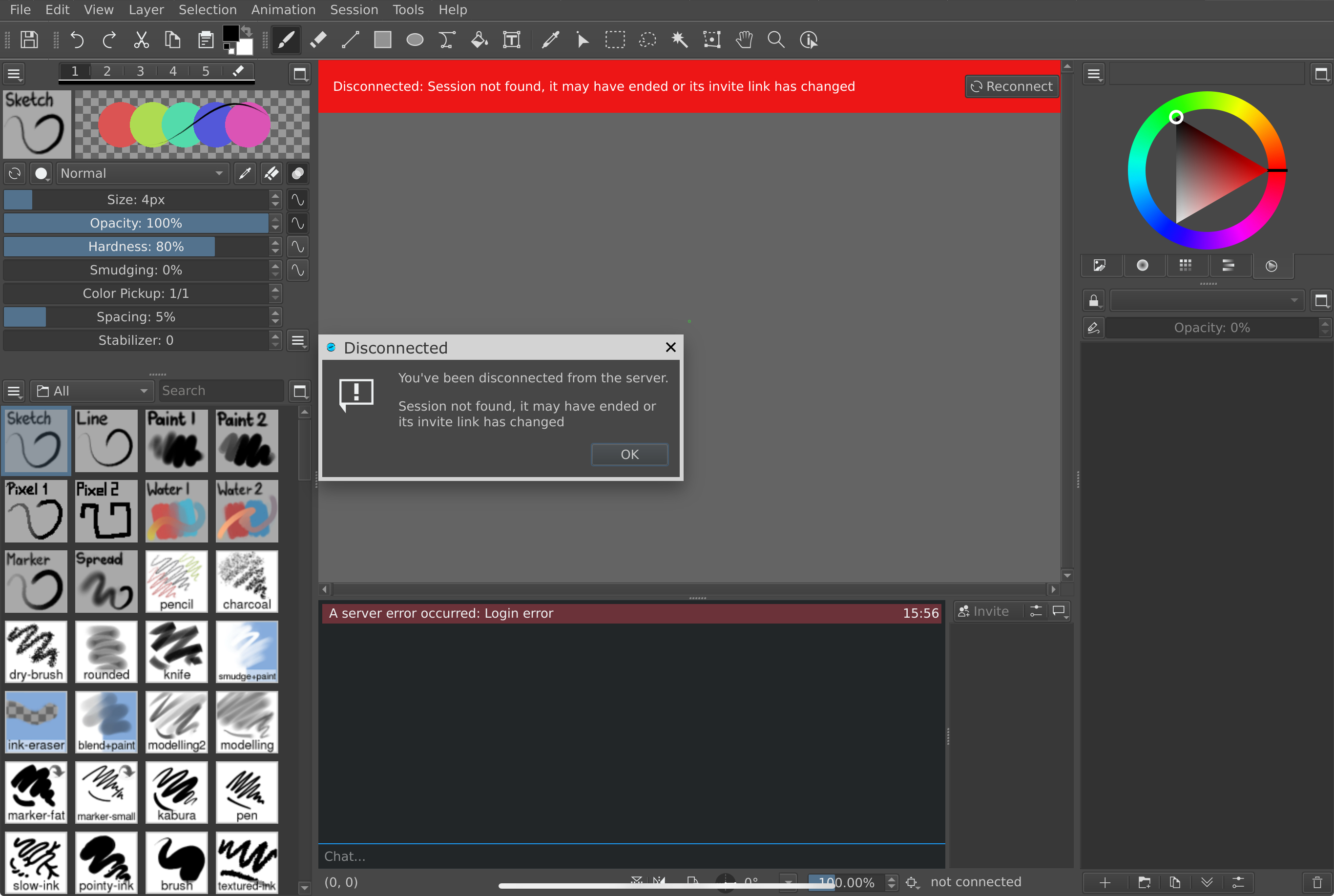The width and height of the screenshot is (1334, 896).
Task: Select the Rectangular selection tool
Action: click(x=615, y=40)
